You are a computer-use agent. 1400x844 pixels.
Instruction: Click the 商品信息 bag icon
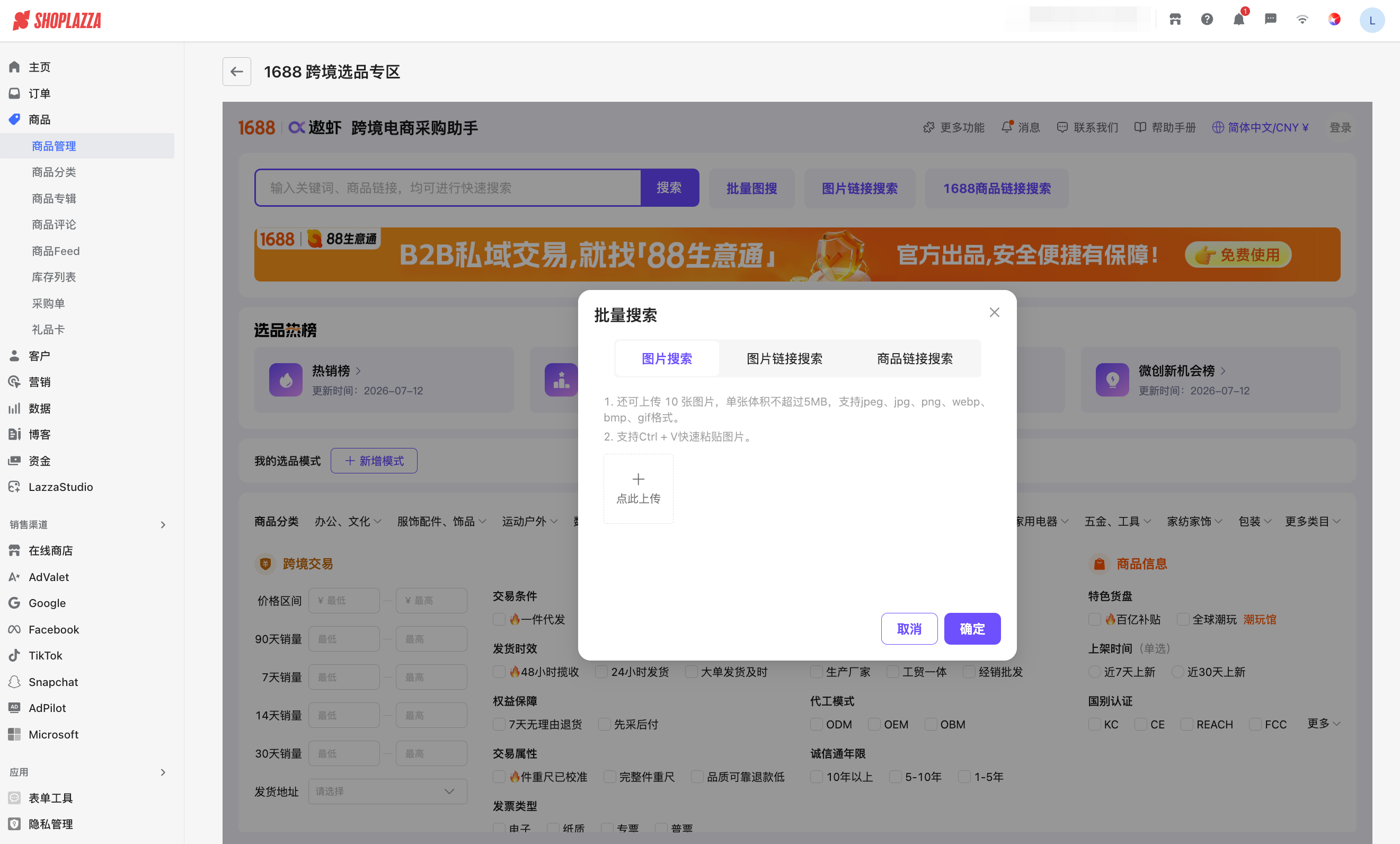tap(1099, 564)
